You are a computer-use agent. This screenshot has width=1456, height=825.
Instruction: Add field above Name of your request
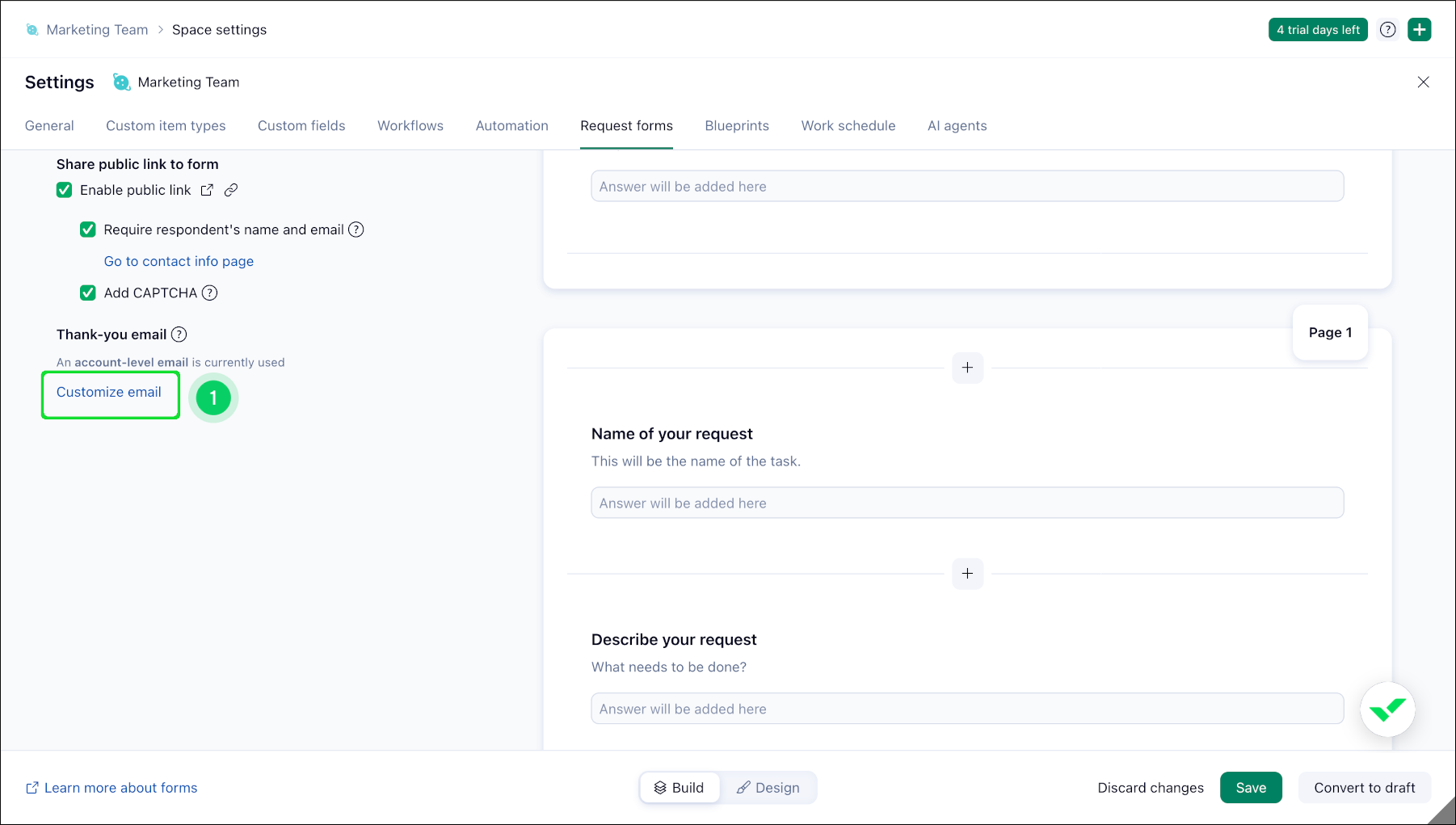(x=967, y=368)
